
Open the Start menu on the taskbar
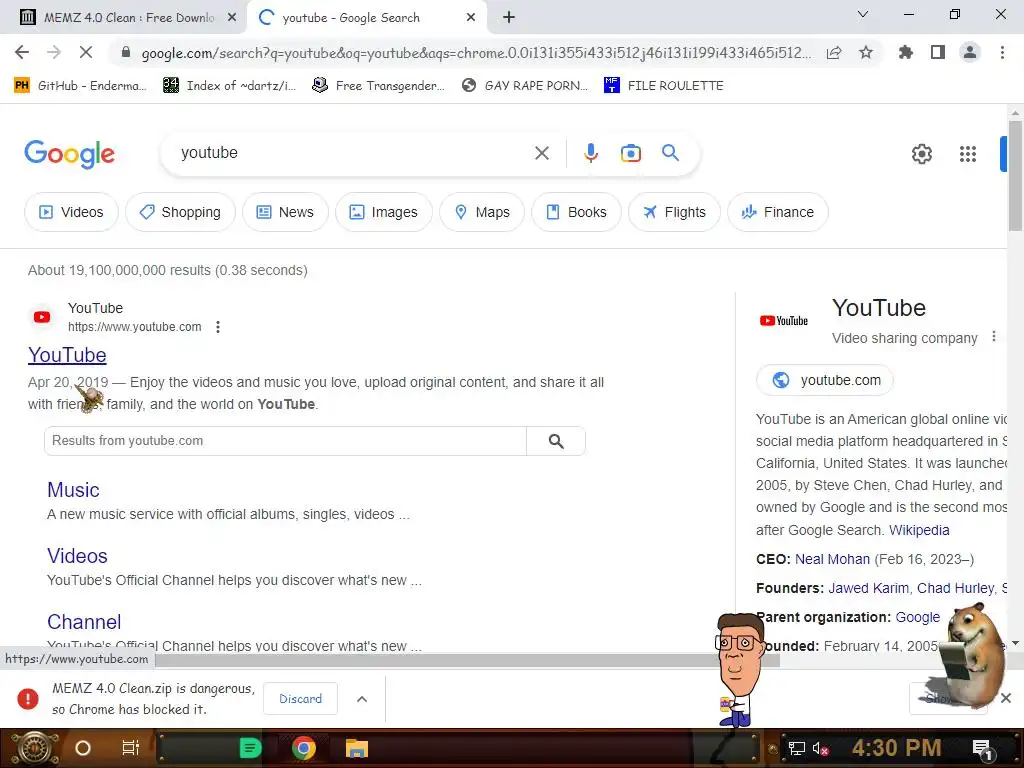coord(33,748)
